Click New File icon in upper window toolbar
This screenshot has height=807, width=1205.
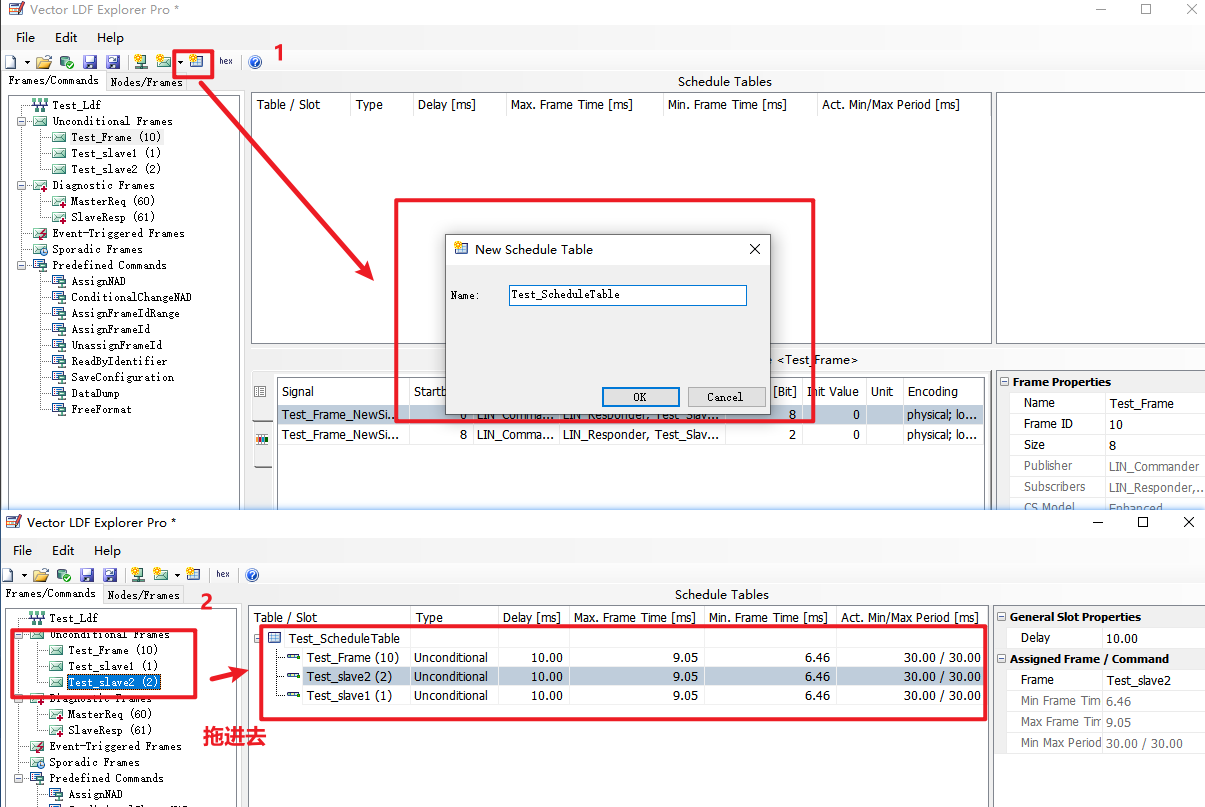tap(10, 62)
